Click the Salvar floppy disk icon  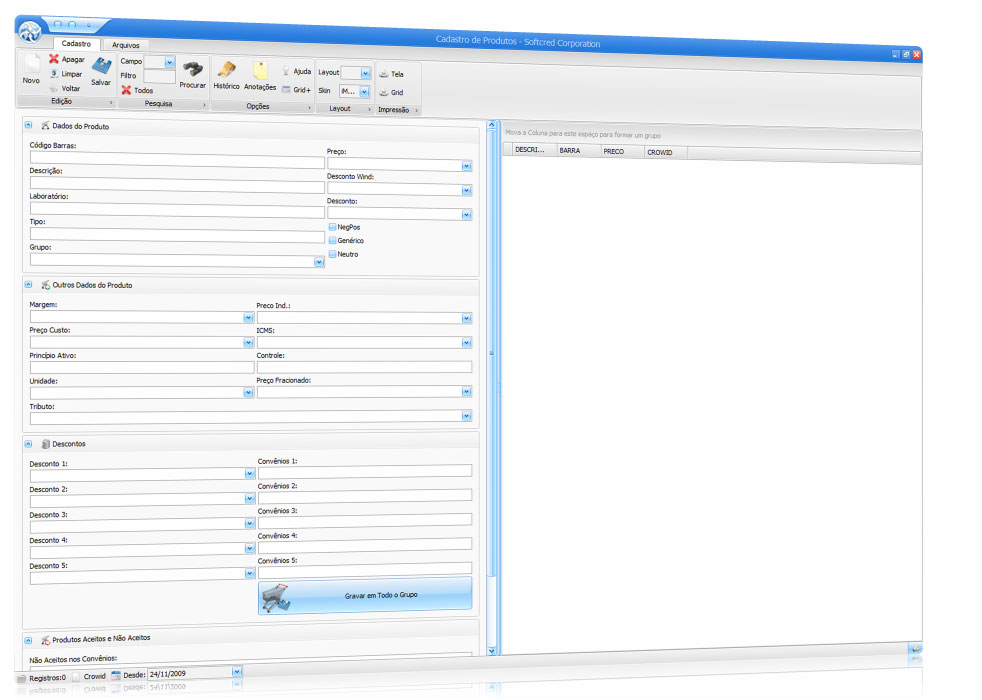point(101,66)
